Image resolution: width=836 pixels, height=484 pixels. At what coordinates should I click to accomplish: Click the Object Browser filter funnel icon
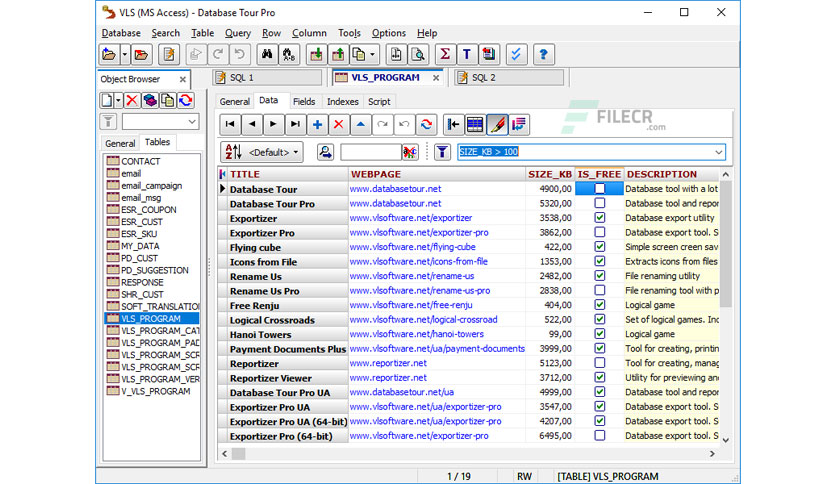coord(108,122)
